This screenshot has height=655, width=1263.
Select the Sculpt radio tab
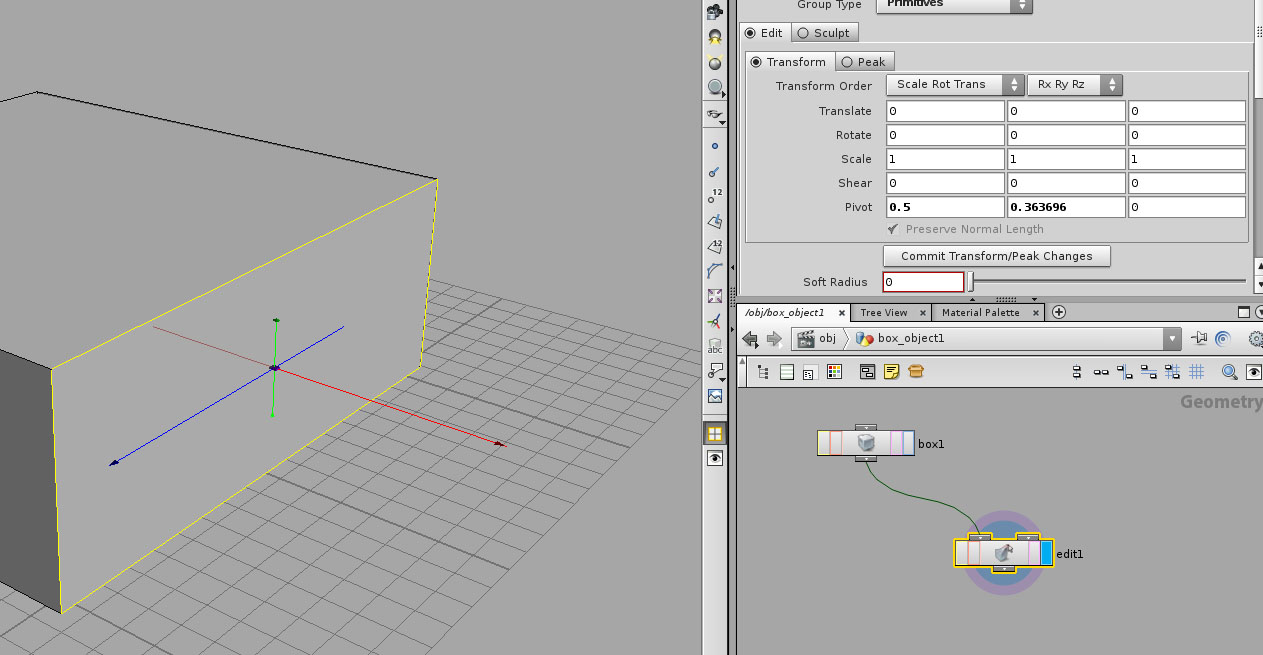824,33
